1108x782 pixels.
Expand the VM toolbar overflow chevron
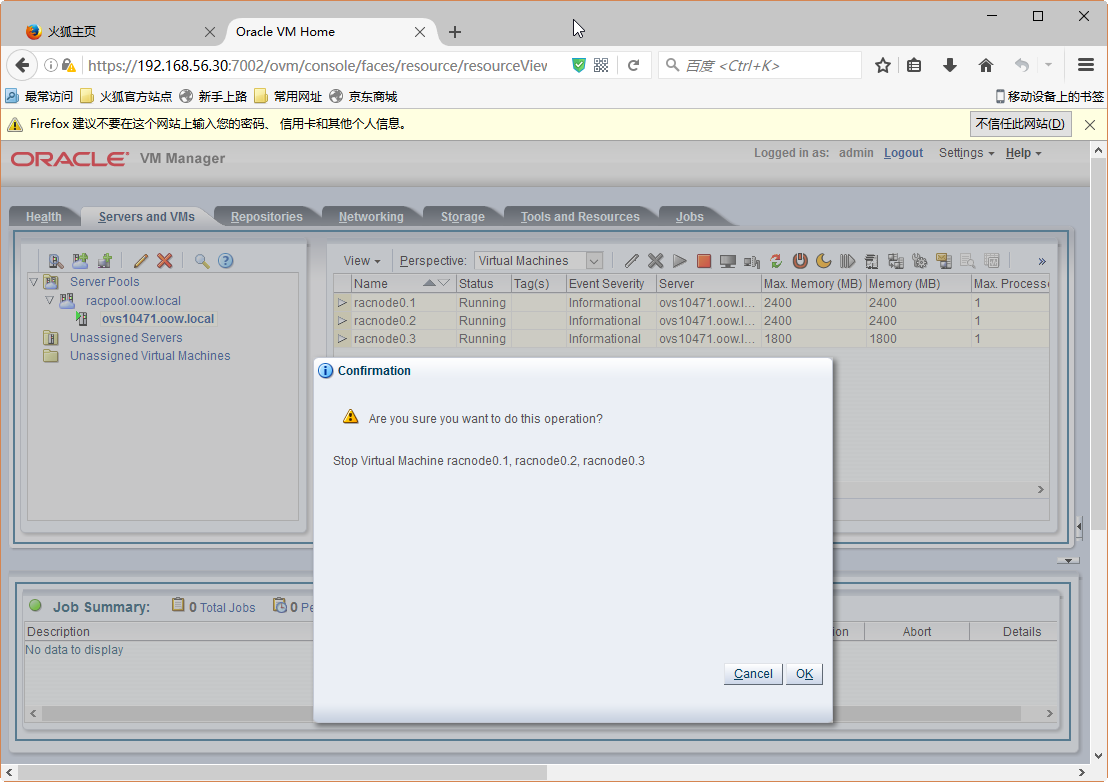(x=1042, y=261)
